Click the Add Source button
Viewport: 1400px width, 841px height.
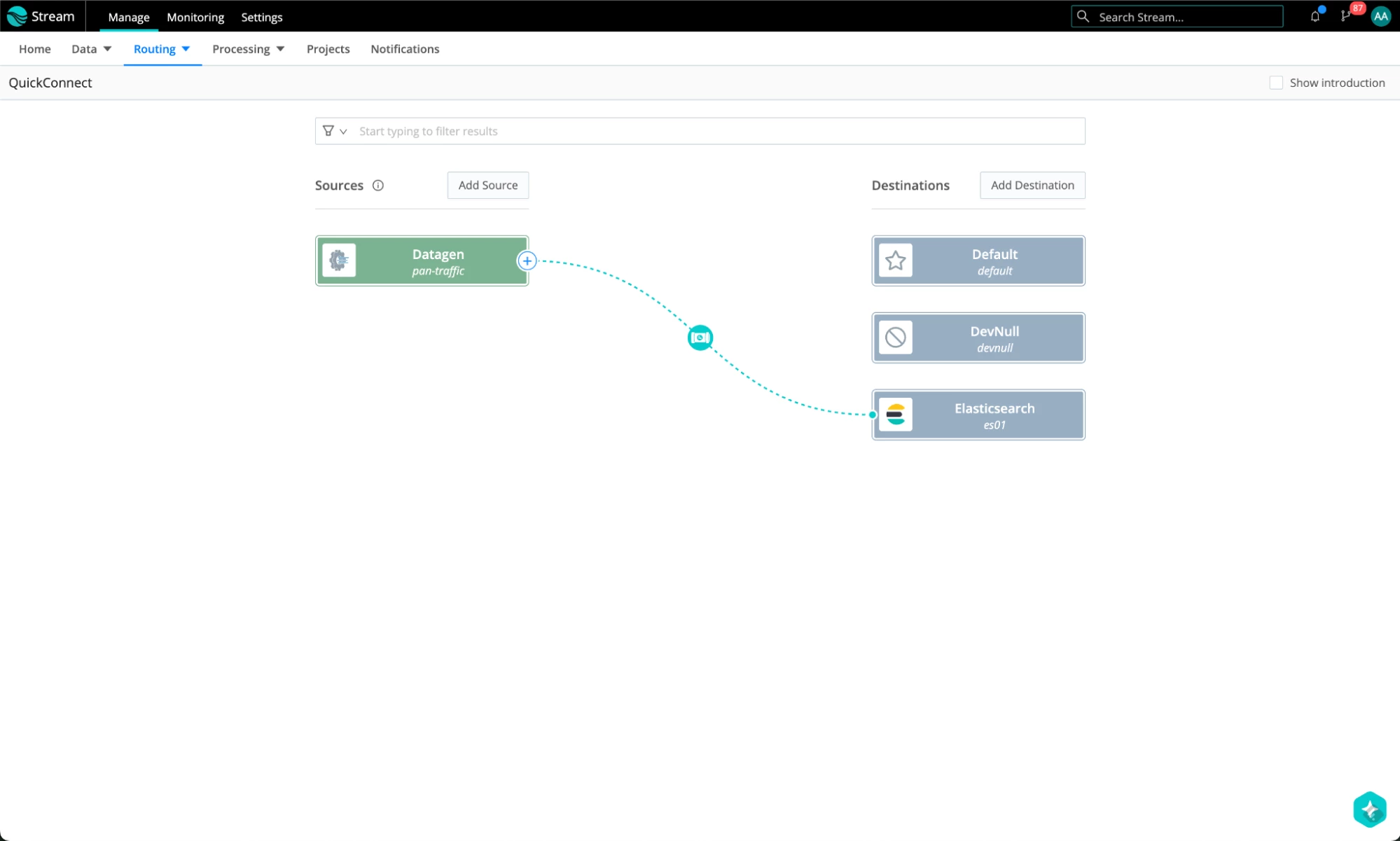coord(488,186)
